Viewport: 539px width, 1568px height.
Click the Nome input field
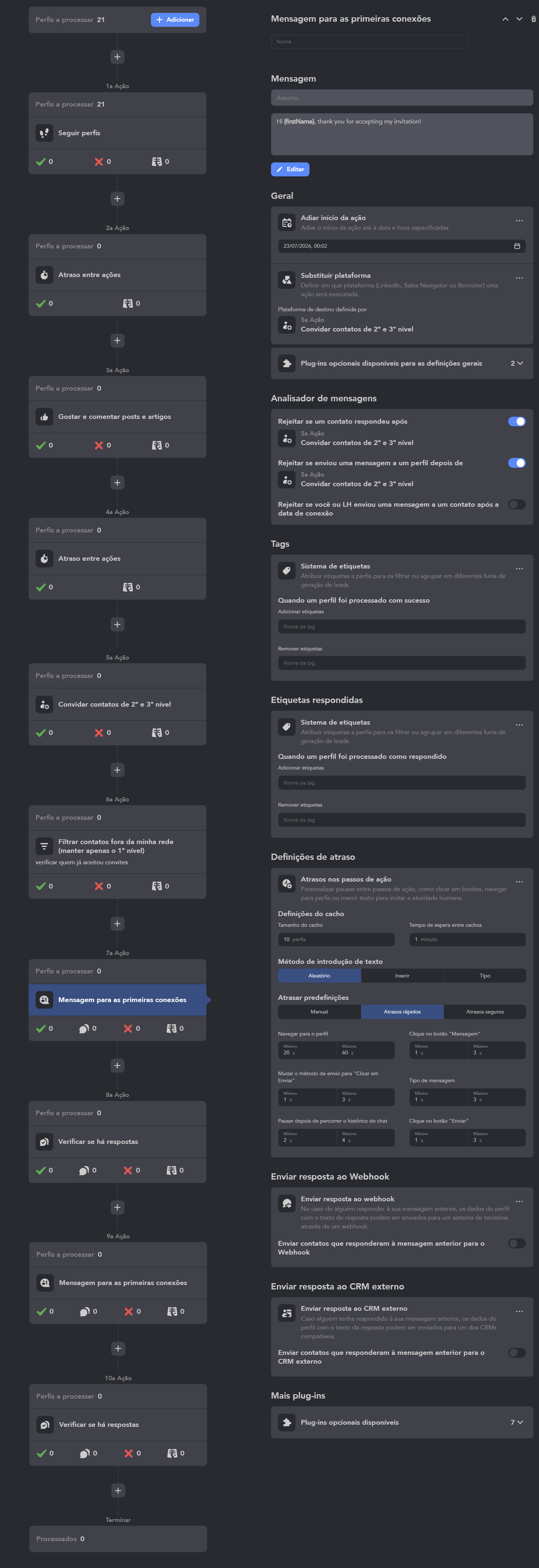pyautogui.click(x=369, y=42)
